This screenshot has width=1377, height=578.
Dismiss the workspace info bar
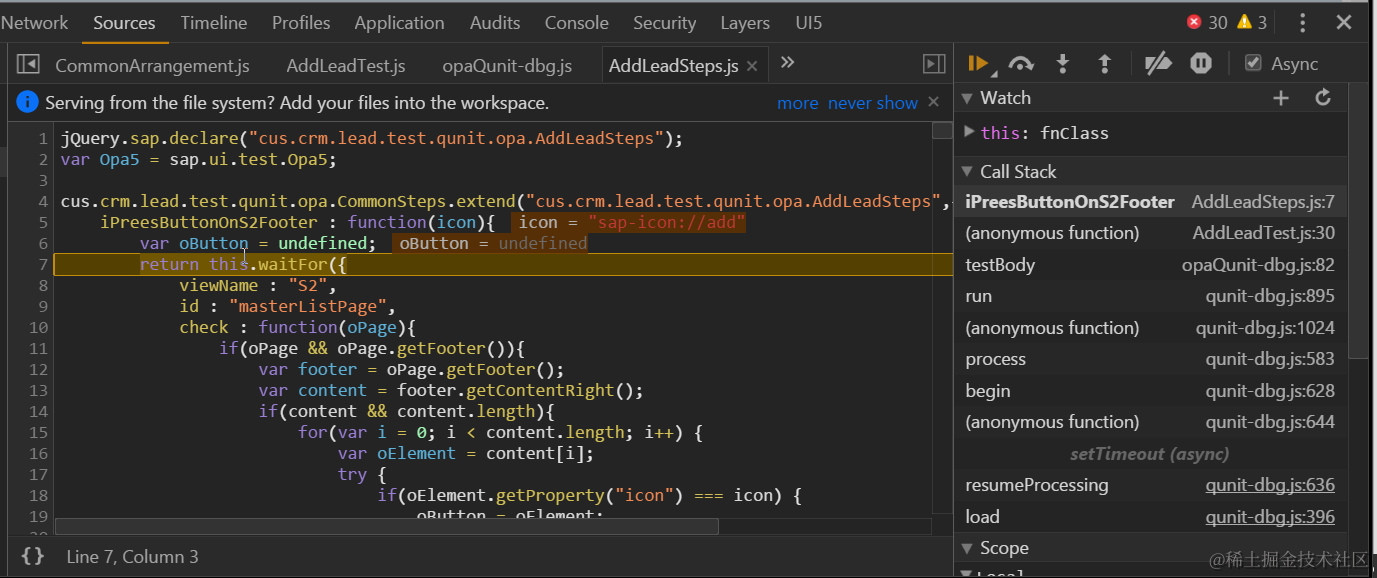(933, 102)
